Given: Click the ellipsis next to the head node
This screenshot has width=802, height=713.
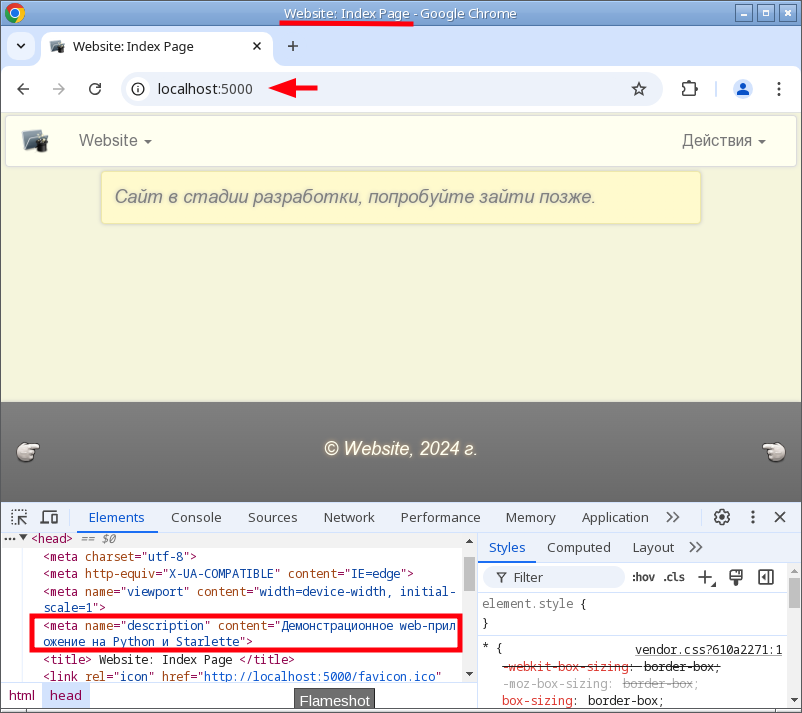Looking at the screenshot, I should [x=9, y=539].
